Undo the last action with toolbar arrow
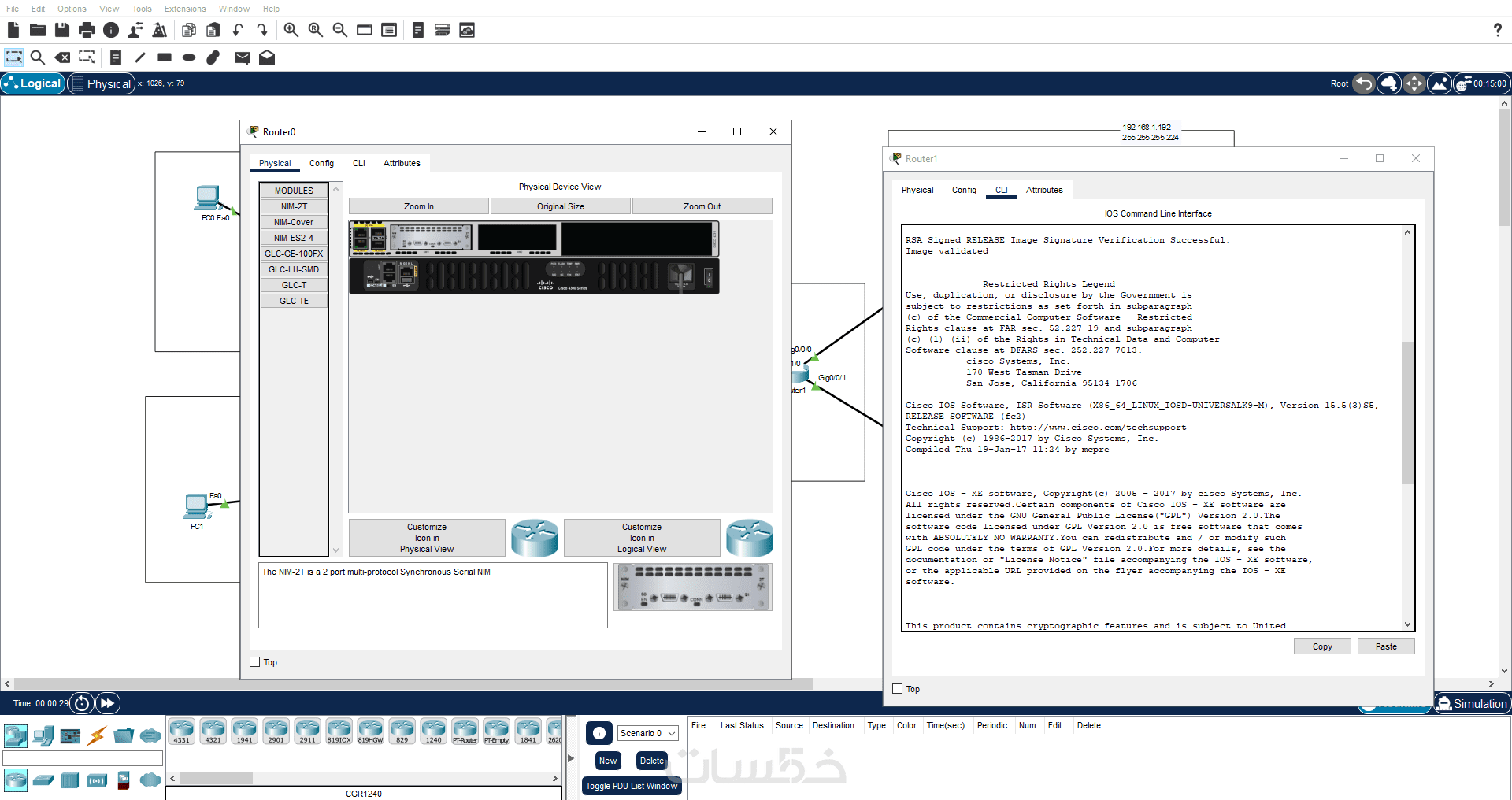This screenshot has width=1512, height=800. pyautogui.click(x=238, y=30)
